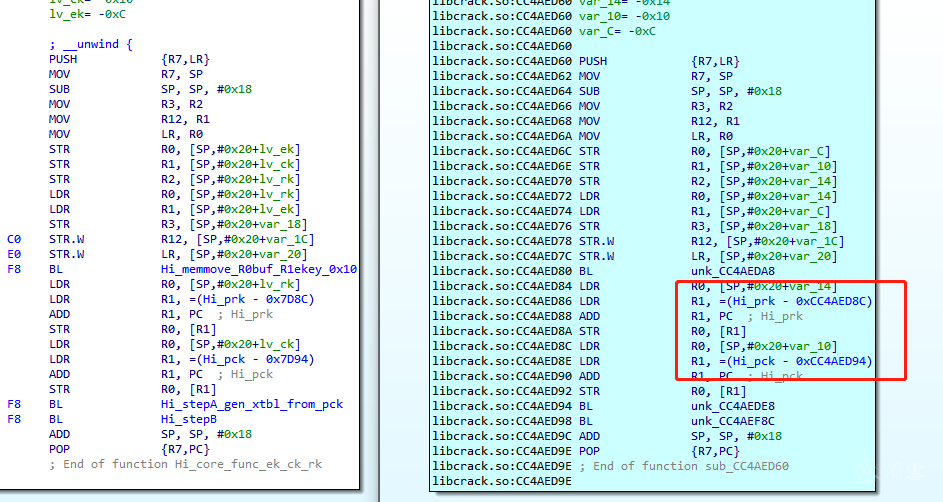Click R12, [SP,#0x20+var_1C] in libcrack.so listing
943x502 pixels.
click(x=767, y=241)
